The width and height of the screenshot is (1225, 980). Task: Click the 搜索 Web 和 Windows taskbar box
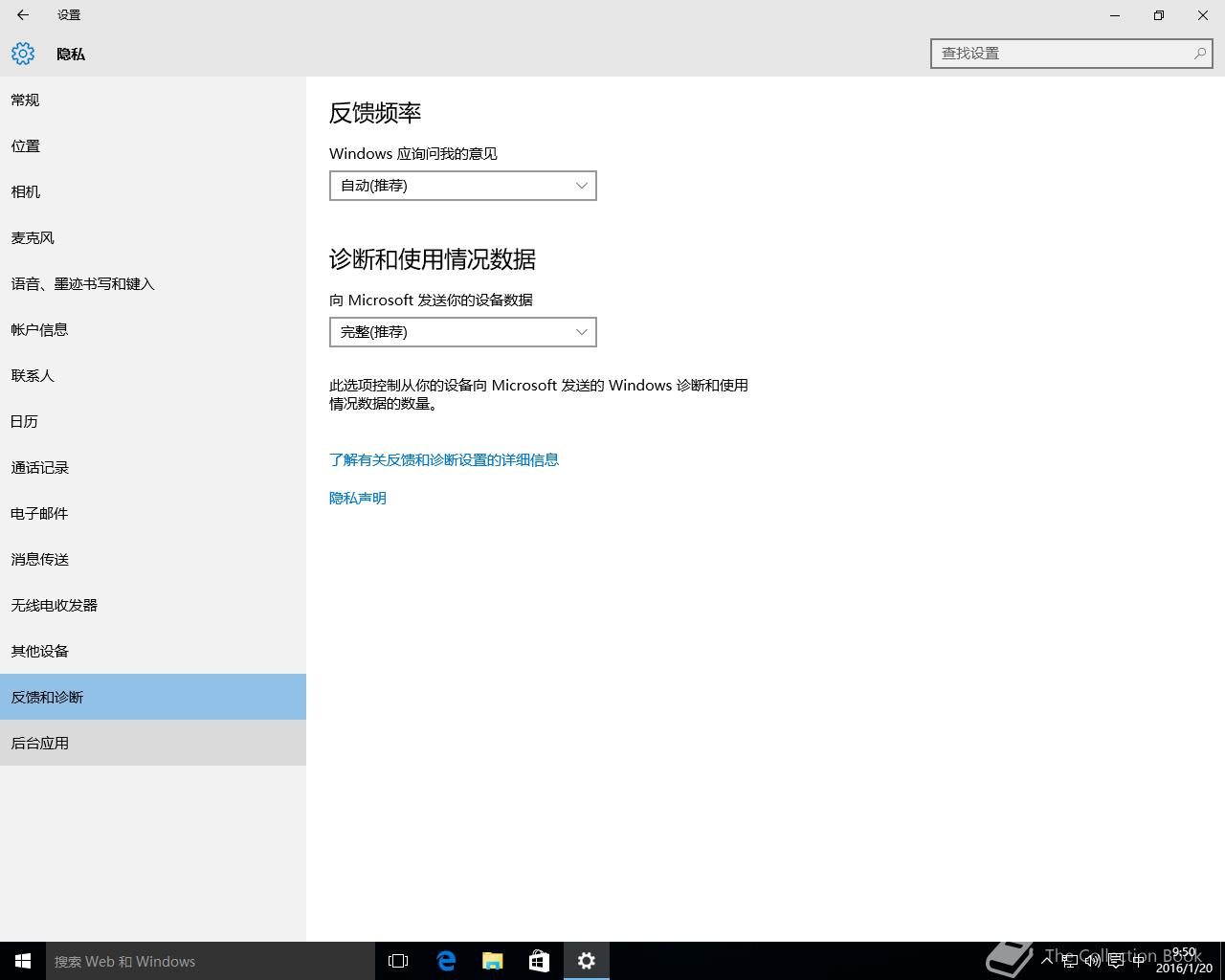click(211, 961)
